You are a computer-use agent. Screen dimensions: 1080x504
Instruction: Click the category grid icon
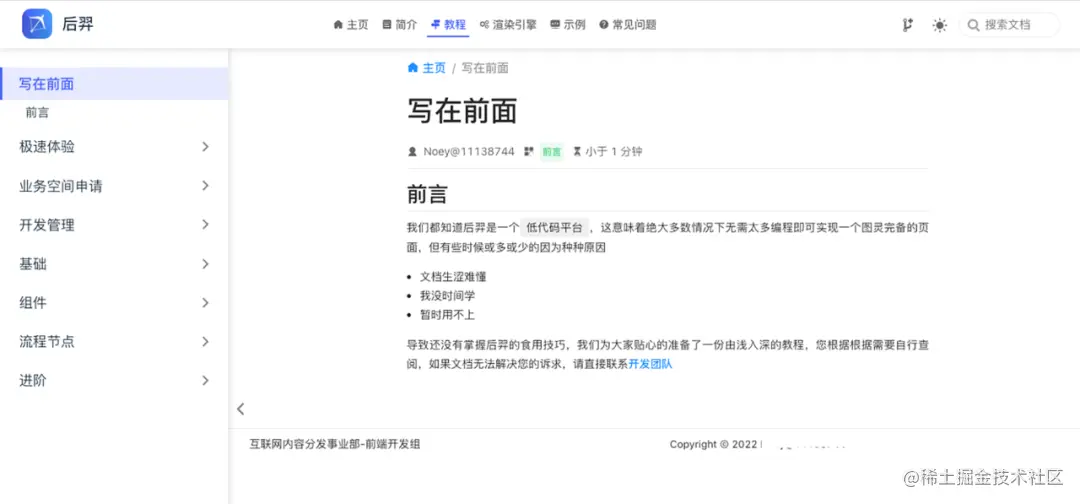[529, 151]
